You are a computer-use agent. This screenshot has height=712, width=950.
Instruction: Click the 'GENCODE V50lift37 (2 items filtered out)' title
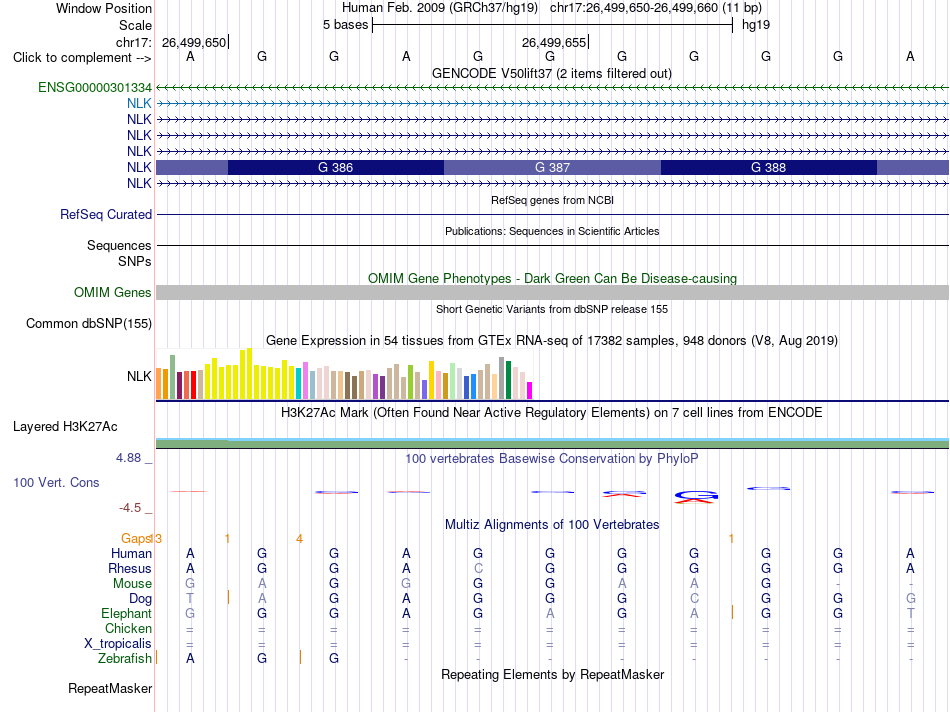[x=552, y=73]
